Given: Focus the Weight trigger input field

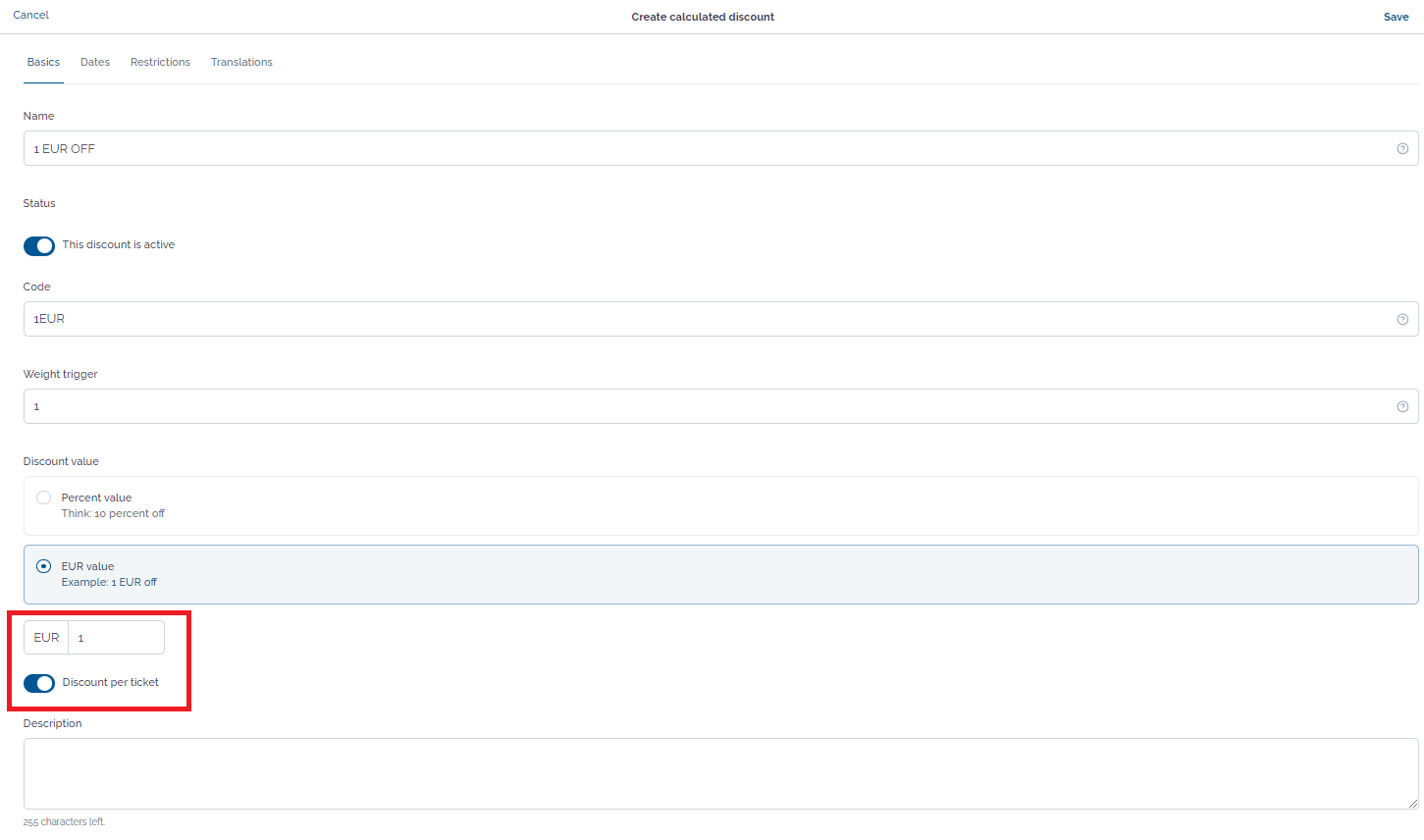Looking at the screenshot, I should click(720, 406).
